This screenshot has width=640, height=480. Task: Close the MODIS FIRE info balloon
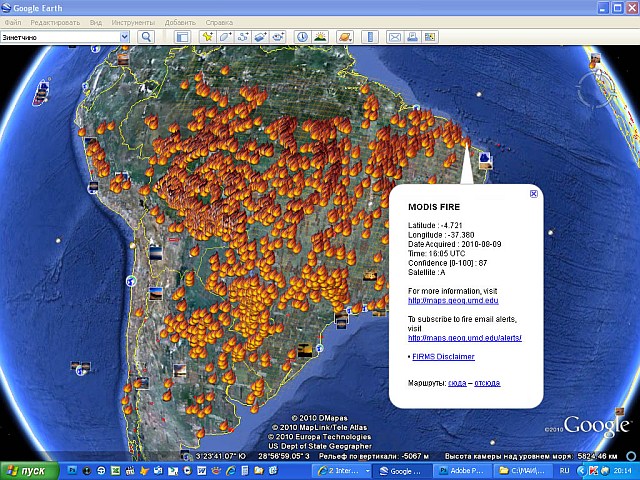[533, 194]
